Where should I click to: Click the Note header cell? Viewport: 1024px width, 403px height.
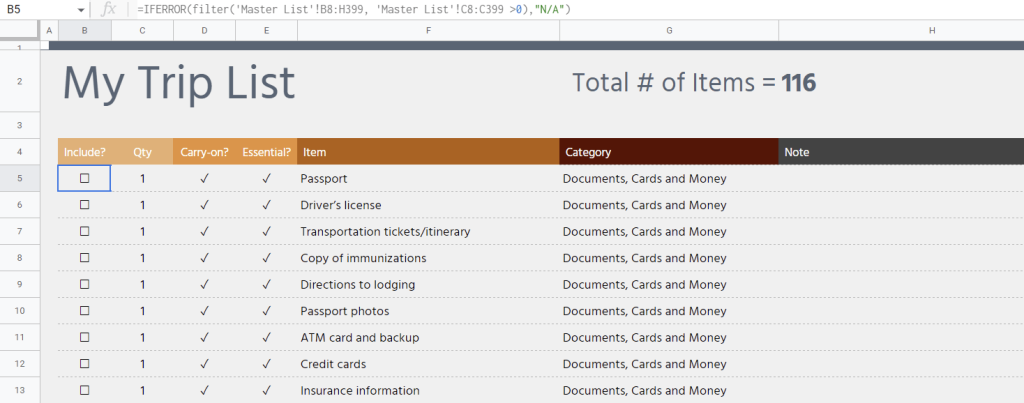click(x=900, y=152)
